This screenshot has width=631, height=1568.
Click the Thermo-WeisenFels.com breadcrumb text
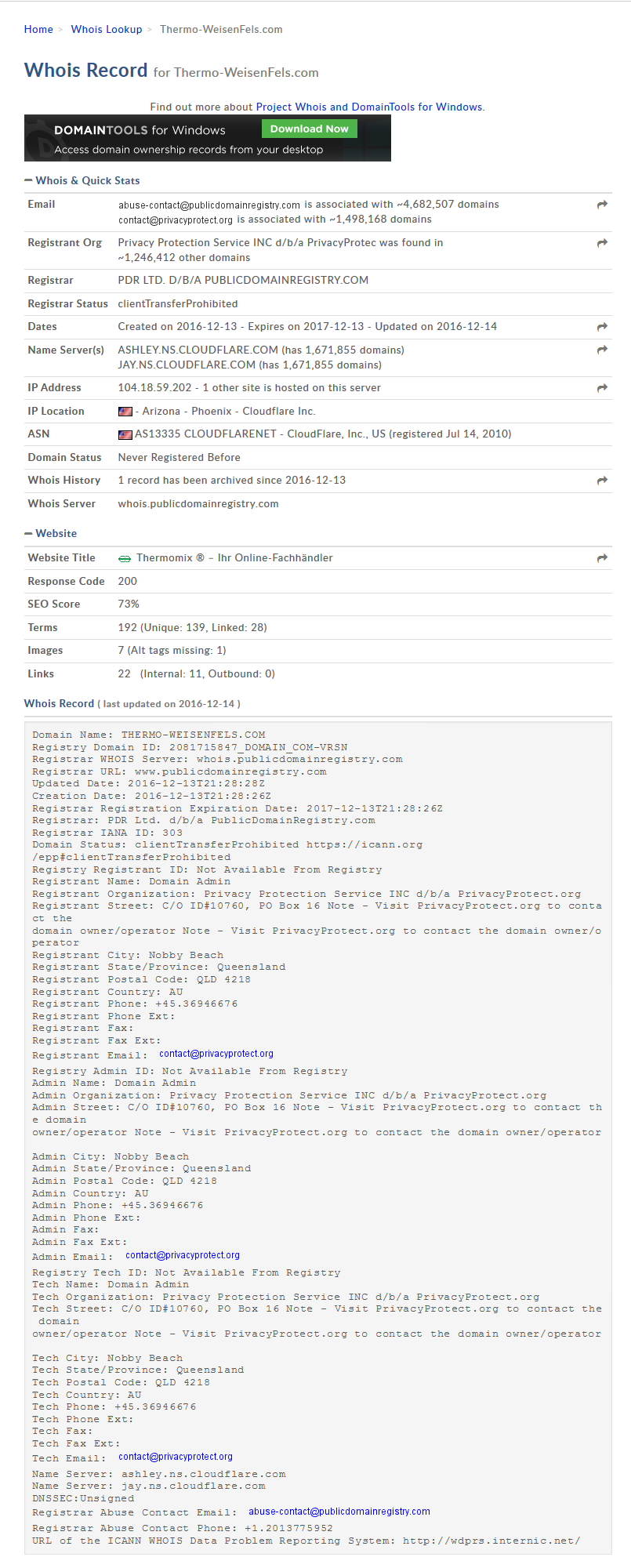tap(221, 29)
